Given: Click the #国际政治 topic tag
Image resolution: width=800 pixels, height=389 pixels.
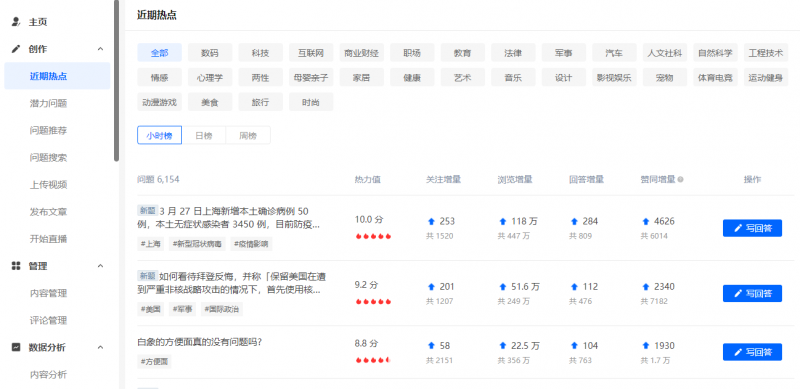Looking at the screenshot, I should point(221,309).
